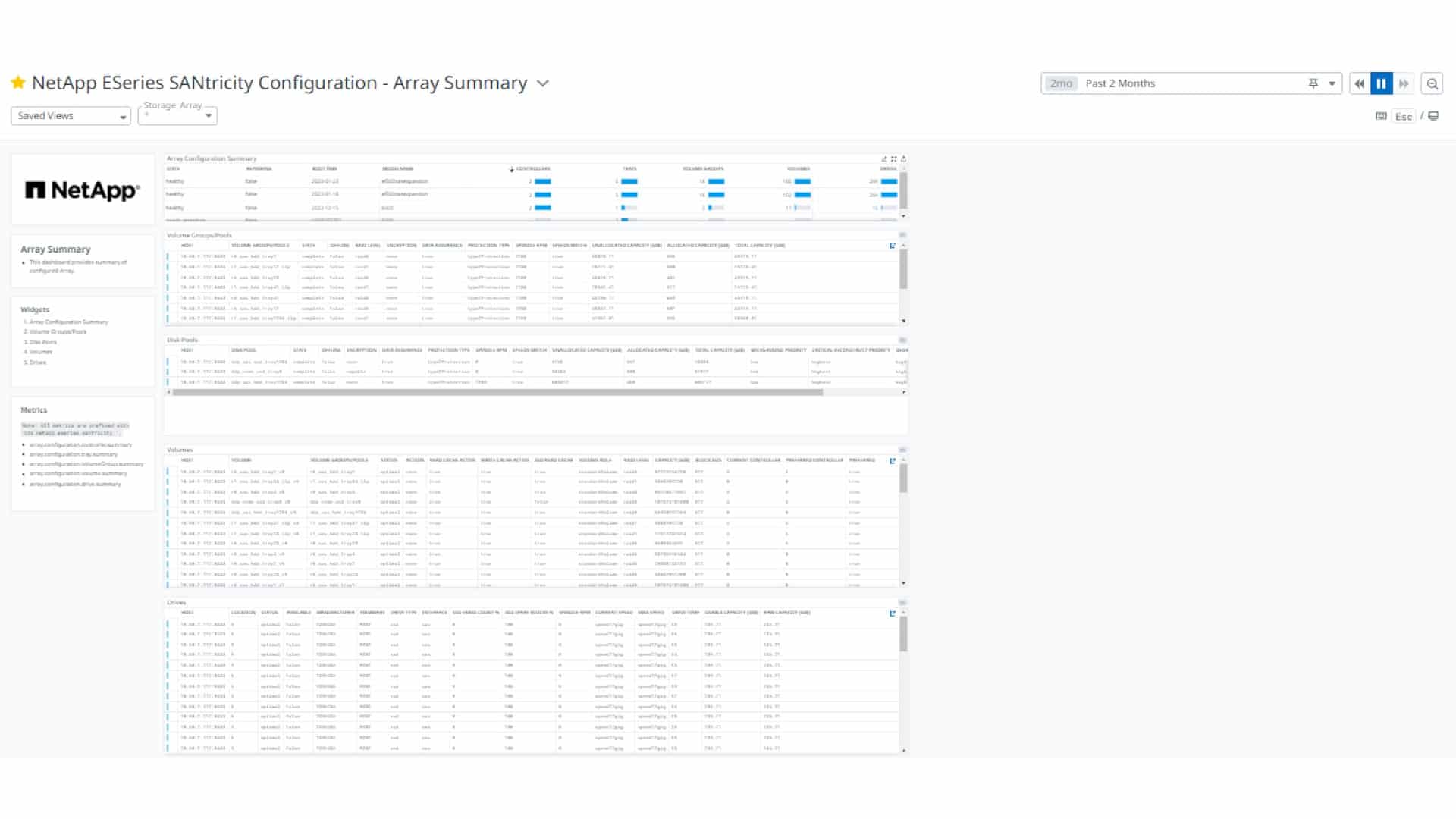The height and width of the screenshot is (819, 1456).
Task: Click the Volumes widget title
Action: click(x=180, y=450)
